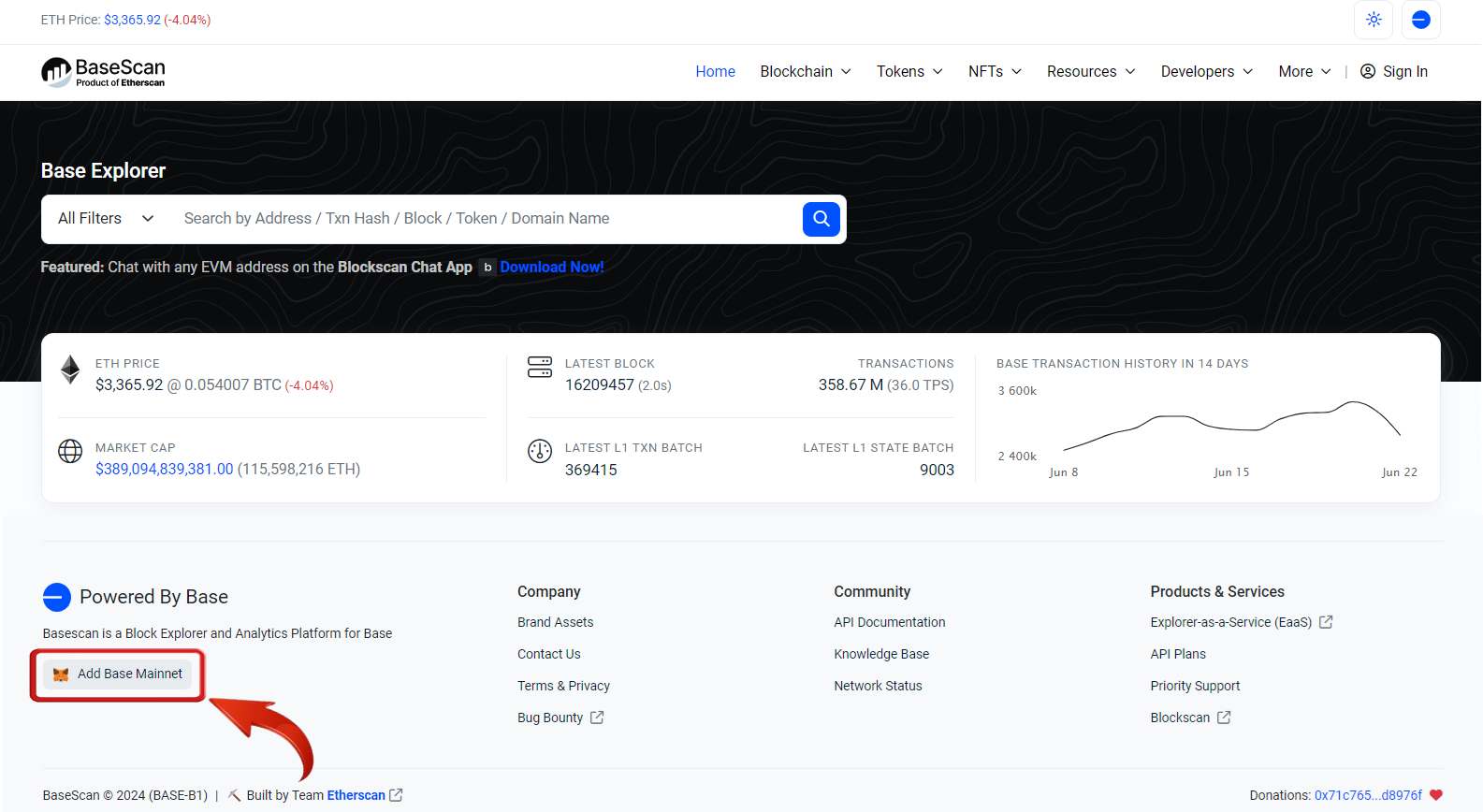This screenshot has height=812, width=1483.
Task: Expand the Tokens menu
Action: pyautogui.click(x=909, y=71)
